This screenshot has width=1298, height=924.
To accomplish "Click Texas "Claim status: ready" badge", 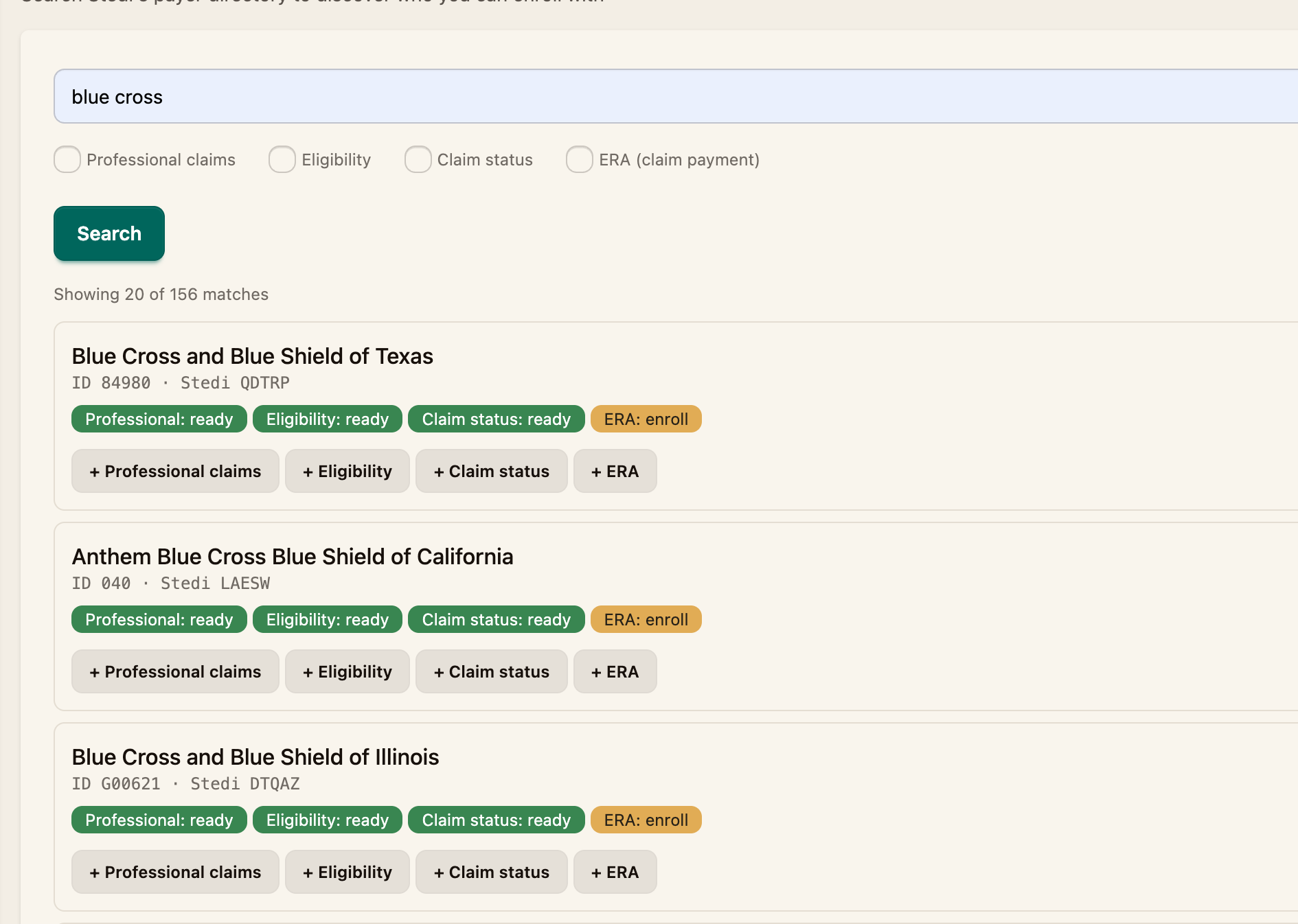I will click(497, 419).
